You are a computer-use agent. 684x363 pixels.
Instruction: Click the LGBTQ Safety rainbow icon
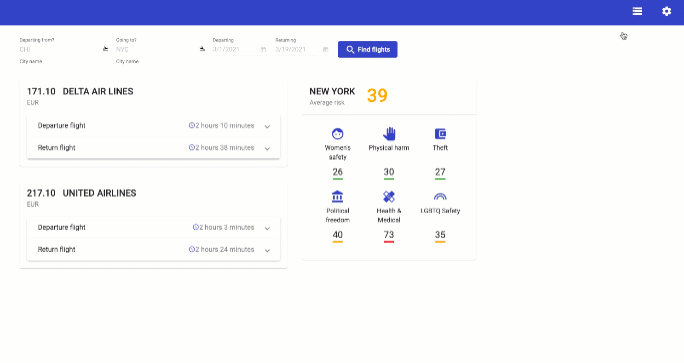coord(440,197)
